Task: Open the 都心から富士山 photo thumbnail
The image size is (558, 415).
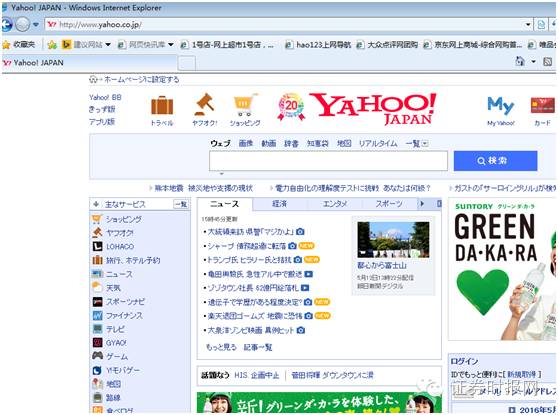Action: (x=393, y=239)
